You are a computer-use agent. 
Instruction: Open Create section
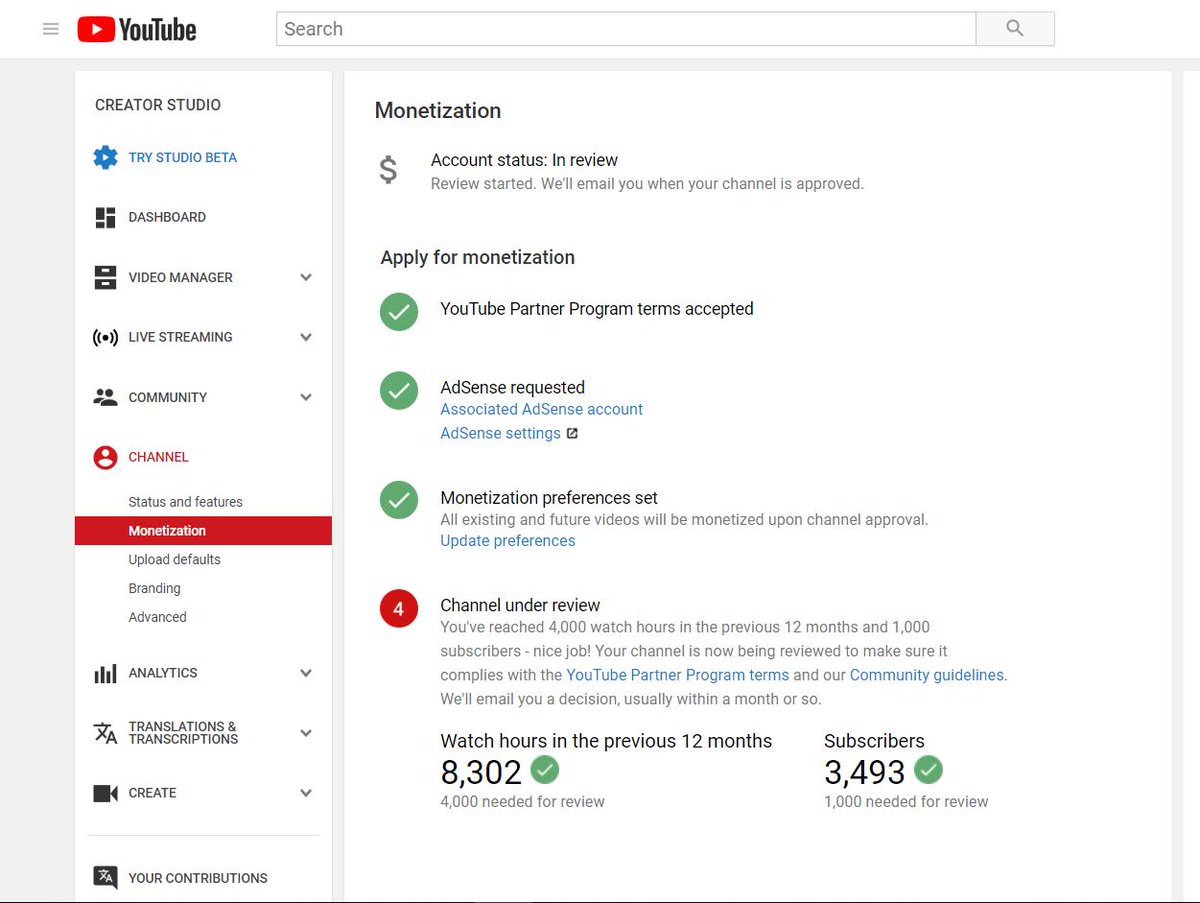tap(152, 793)
